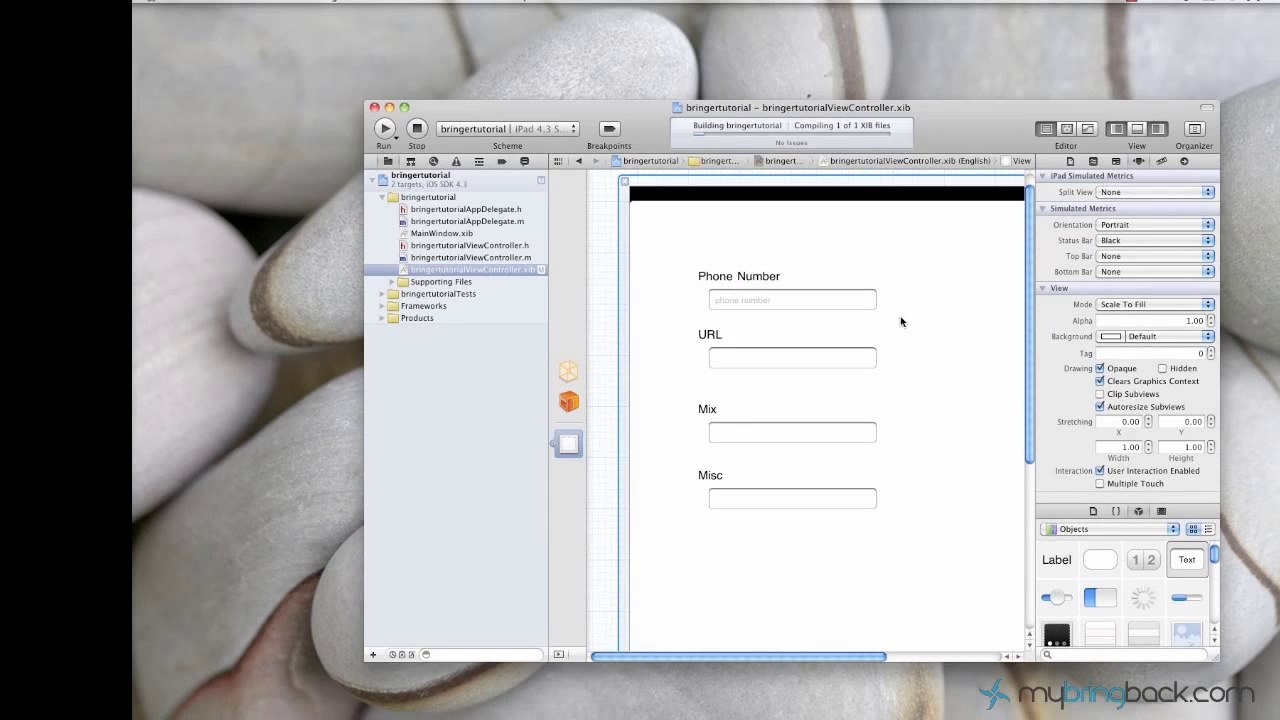
Task: Open related files grid menu
Action: [x=558, y=161]
